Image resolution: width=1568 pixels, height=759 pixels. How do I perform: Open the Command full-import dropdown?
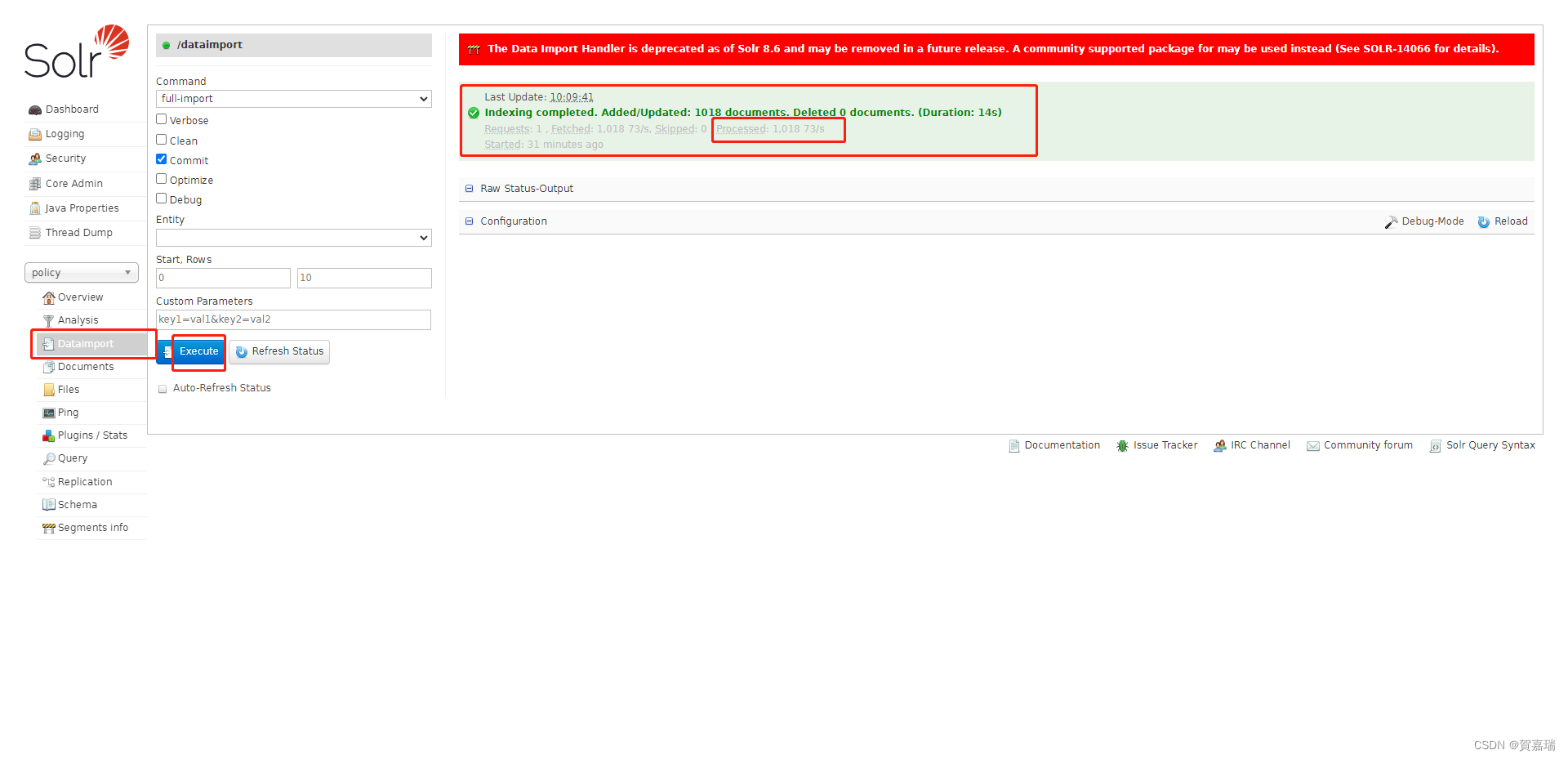(294, 99)
